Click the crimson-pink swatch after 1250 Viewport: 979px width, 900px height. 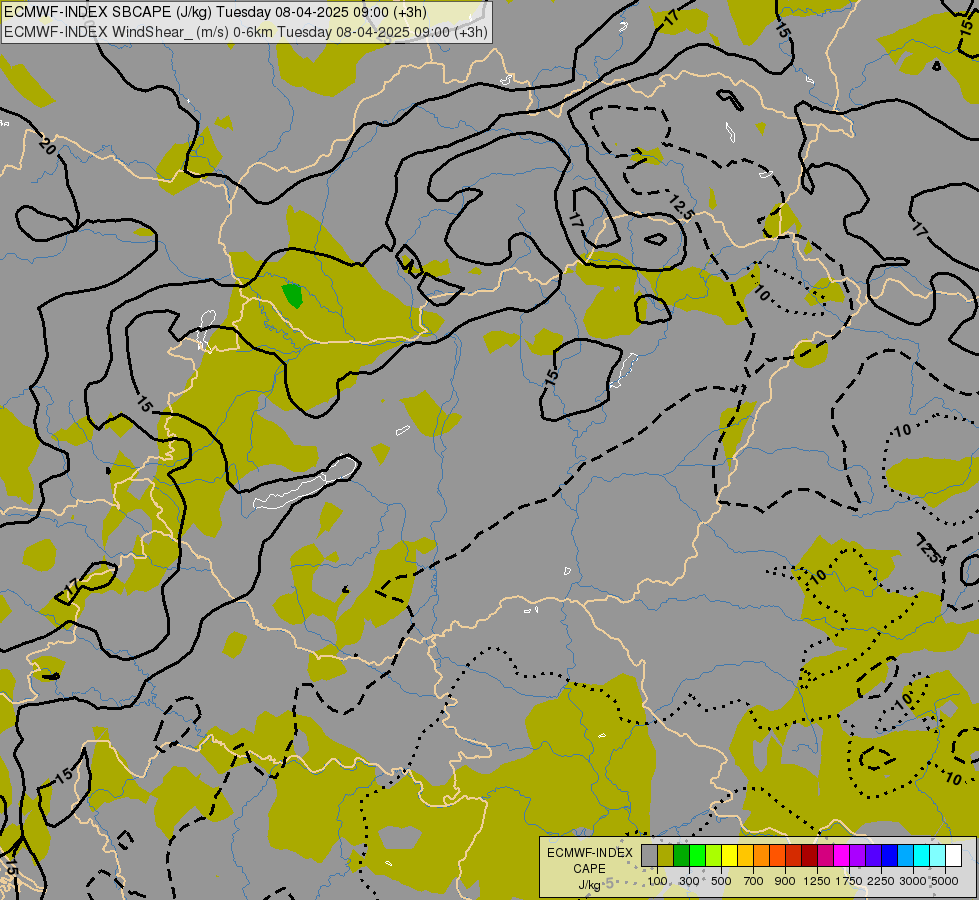click(x=825, y=856)
